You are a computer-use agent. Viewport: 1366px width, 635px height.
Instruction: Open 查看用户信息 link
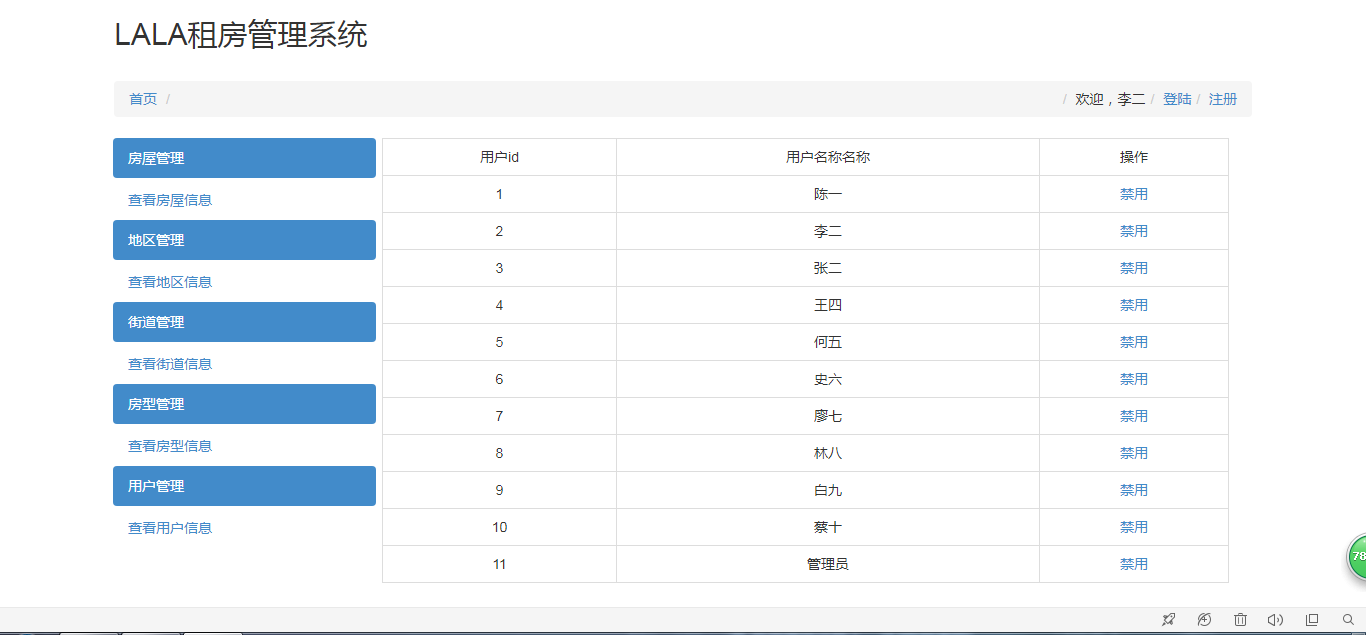point(170,528)
